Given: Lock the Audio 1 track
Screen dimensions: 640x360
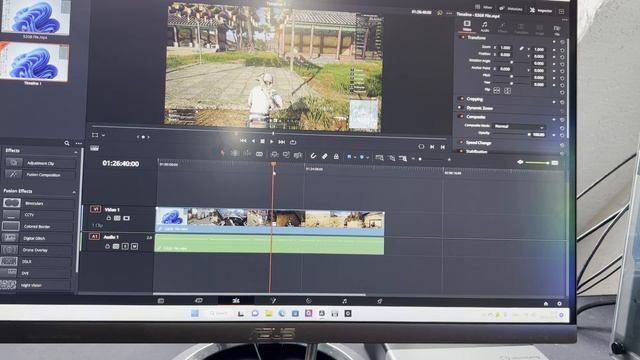Looking at the screenshot, I should [x=107, y=246].
